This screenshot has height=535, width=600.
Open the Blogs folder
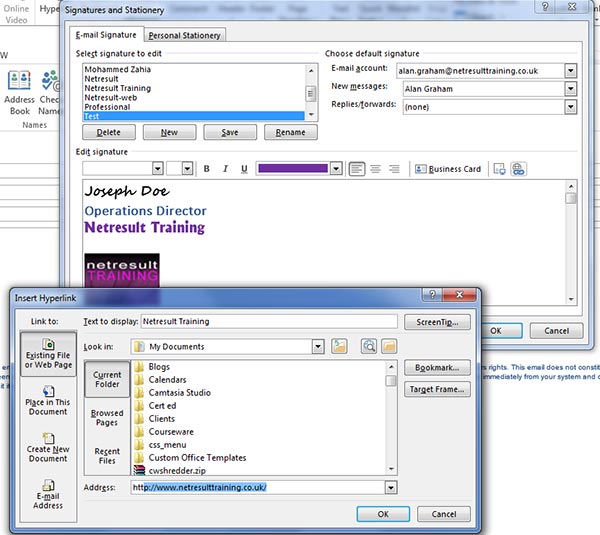(x=159, y=367)
